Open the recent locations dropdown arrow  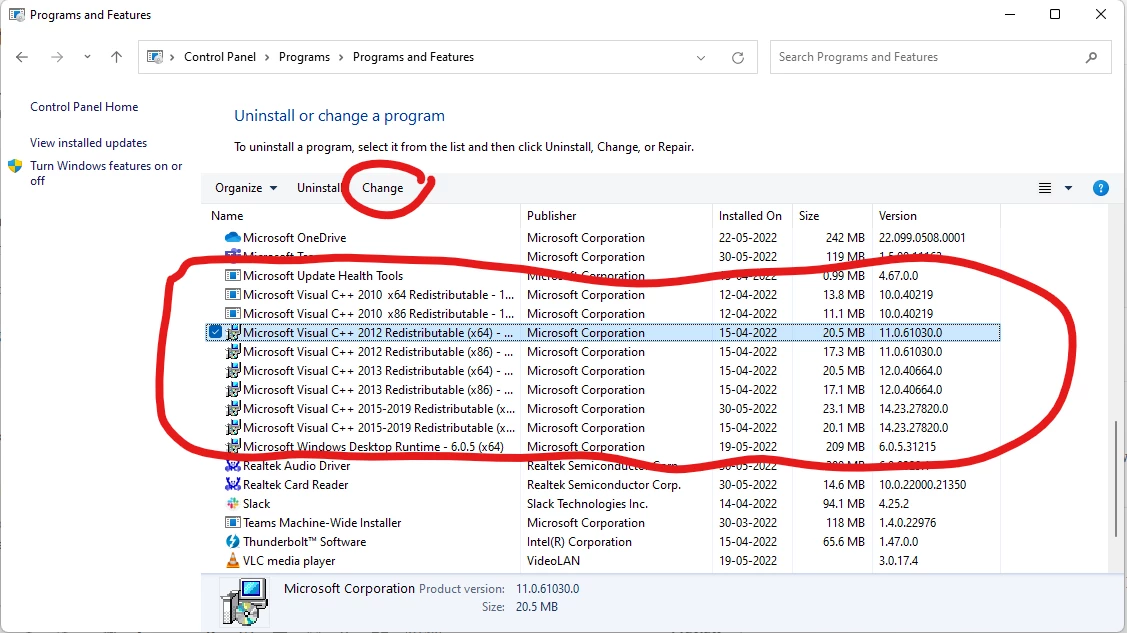(87, 57)
